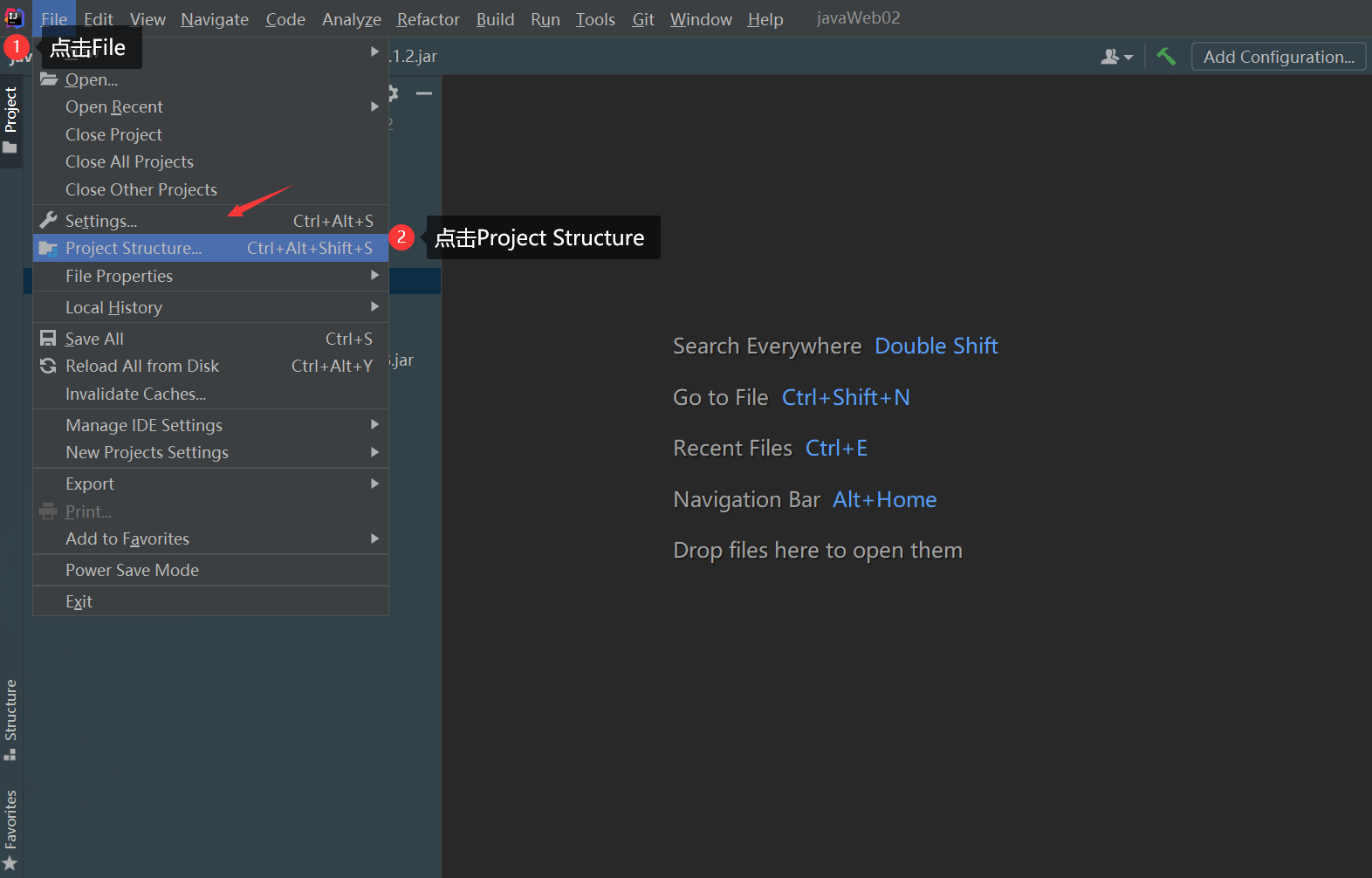Open the Help menu

765,19
